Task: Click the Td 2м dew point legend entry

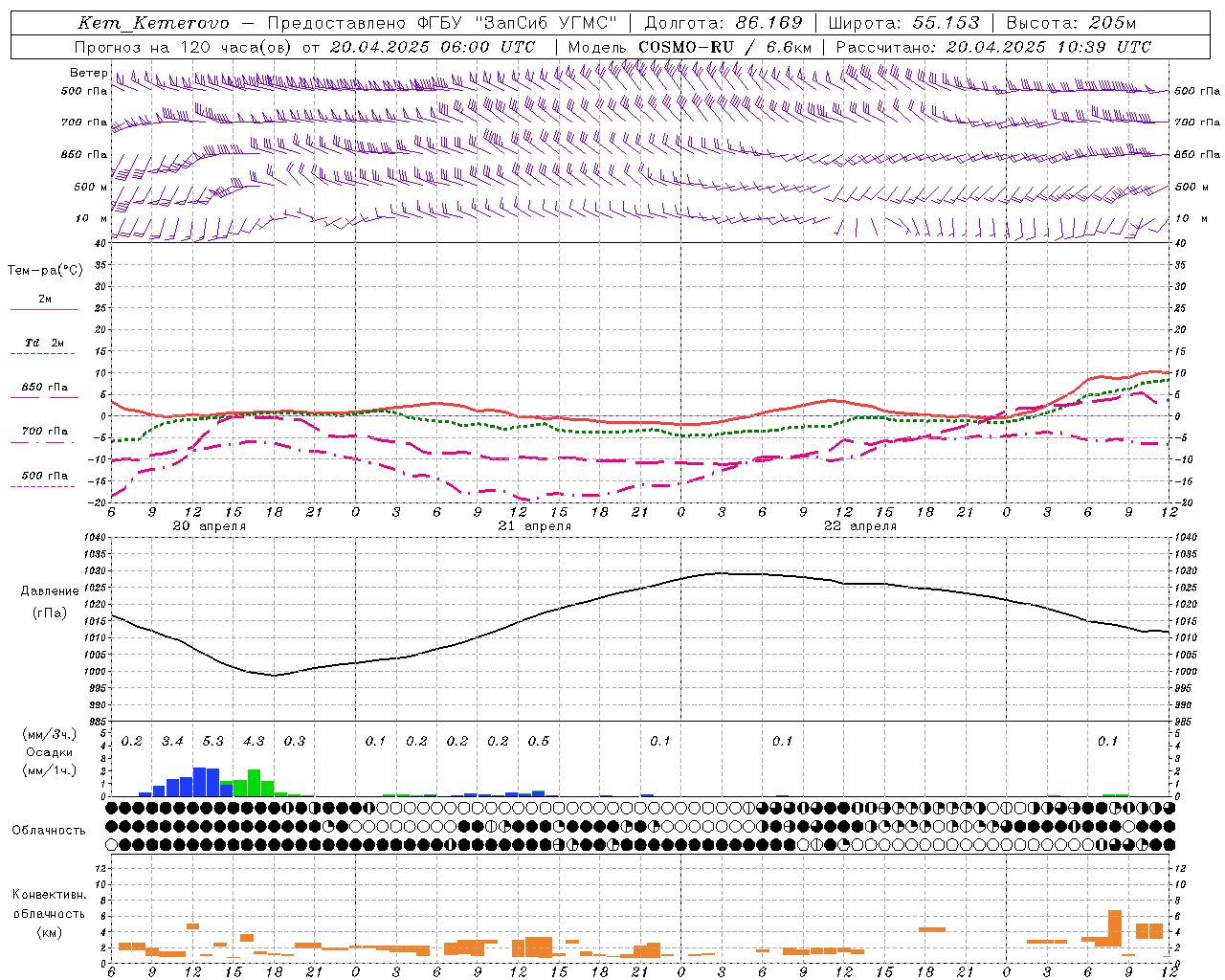Action: pos(45,343)
